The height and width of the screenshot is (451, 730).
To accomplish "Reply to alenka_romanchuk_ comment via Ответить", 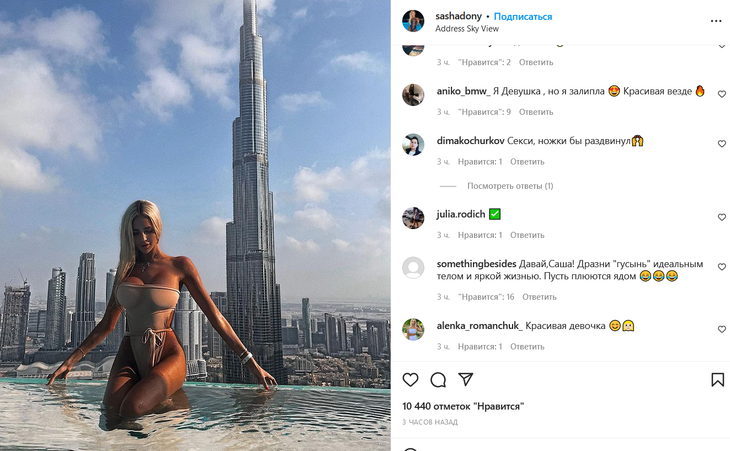I will point(527,346).
